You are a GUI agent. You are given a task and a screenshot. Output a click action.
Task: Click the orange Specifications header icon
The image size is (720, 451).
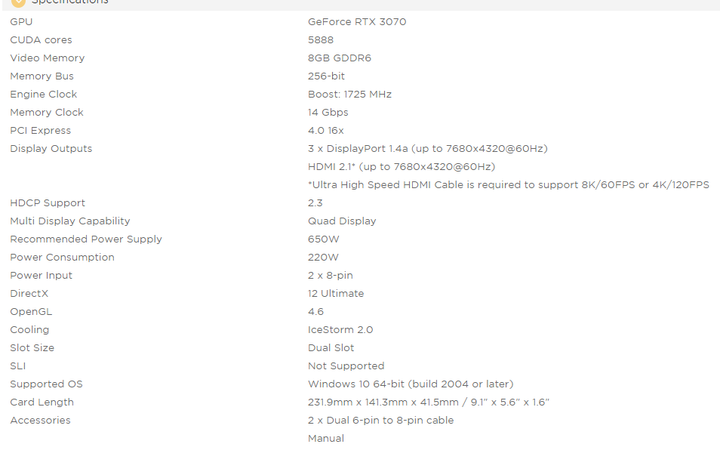pos(18,2)
